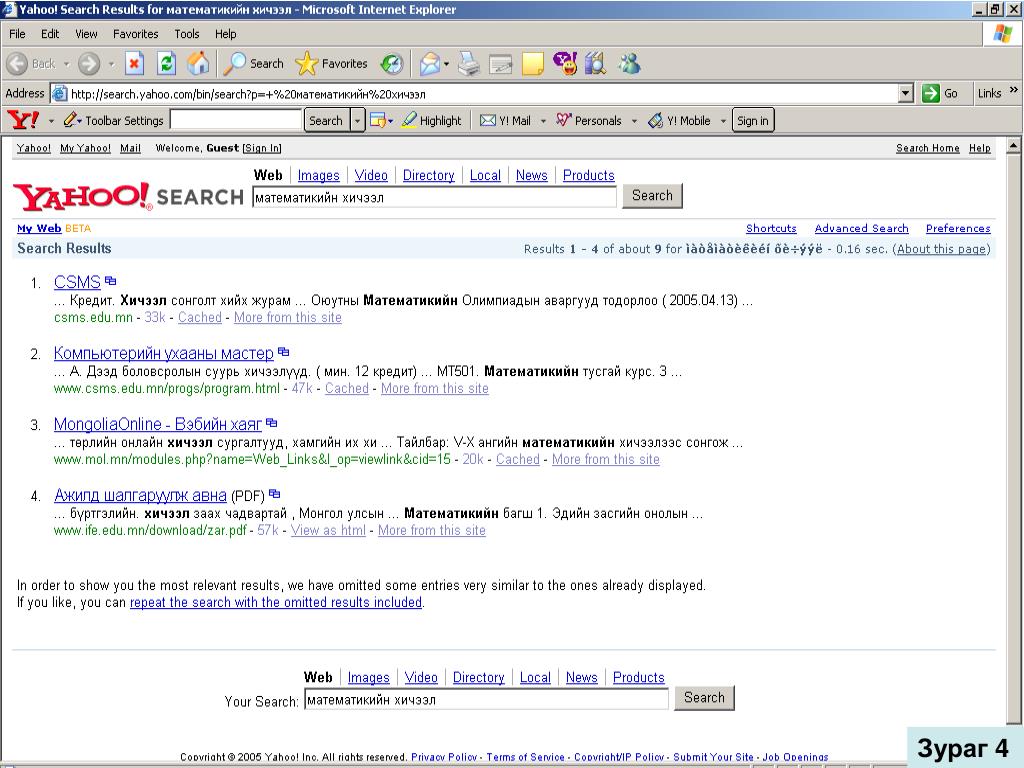Go back using the Back arrow icon
The width and height of the screenshot is (1024, 768).
click(x=18, y=64)
